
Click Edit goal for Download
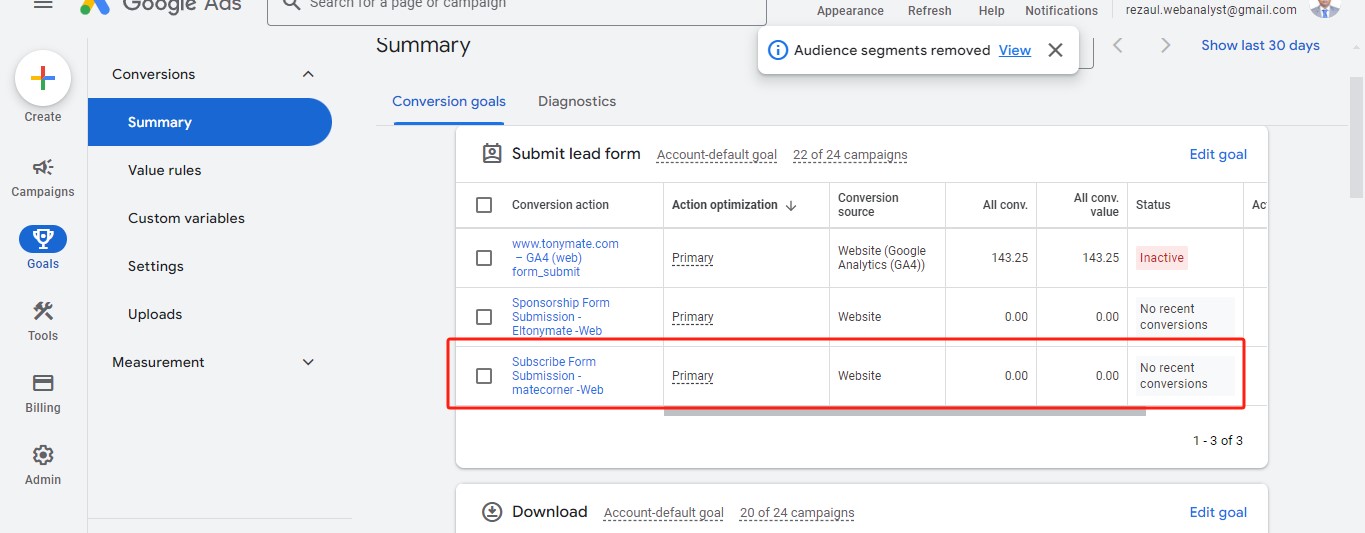coord(1218,512)
